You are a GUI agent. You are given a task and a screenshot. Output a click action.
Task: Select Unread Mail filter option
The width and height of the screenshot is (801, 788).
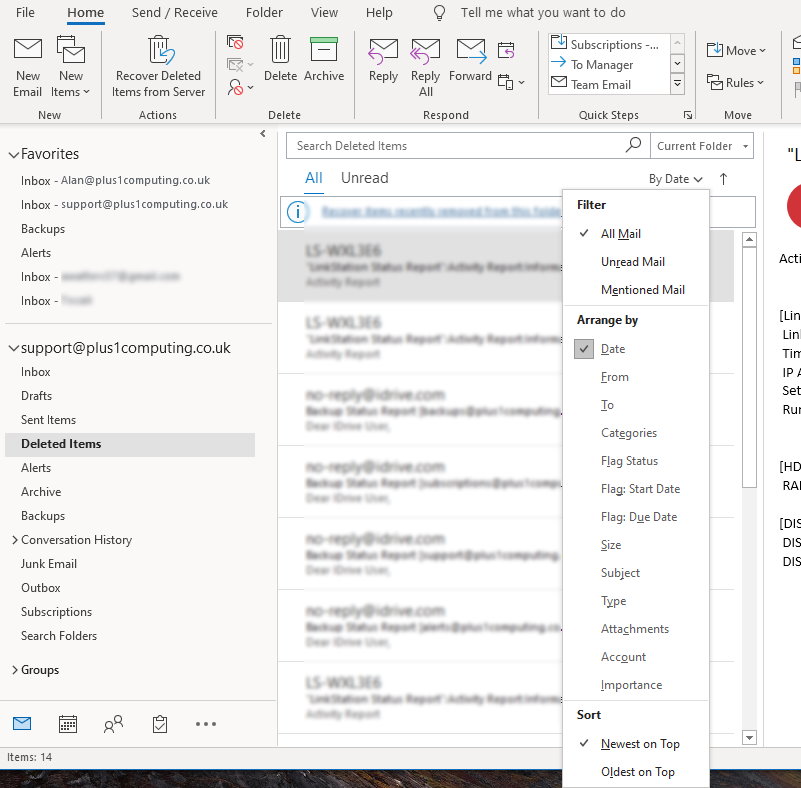click(x=632, y=262)
